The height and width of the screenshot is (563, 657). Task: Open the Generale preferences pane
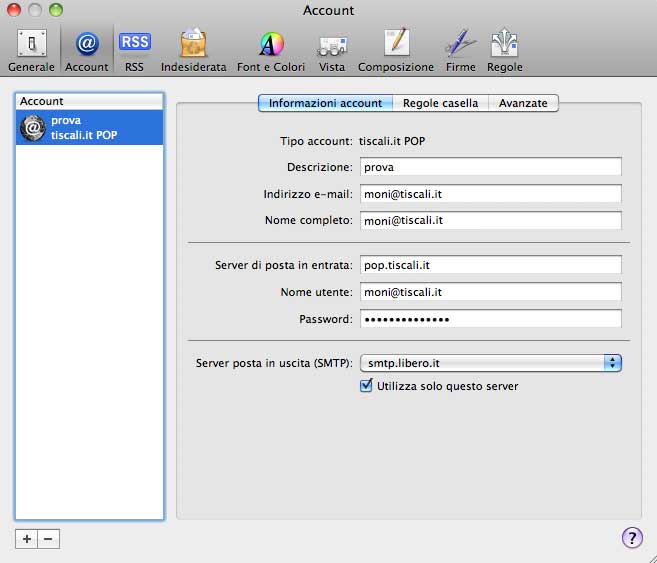pos(31,50)
